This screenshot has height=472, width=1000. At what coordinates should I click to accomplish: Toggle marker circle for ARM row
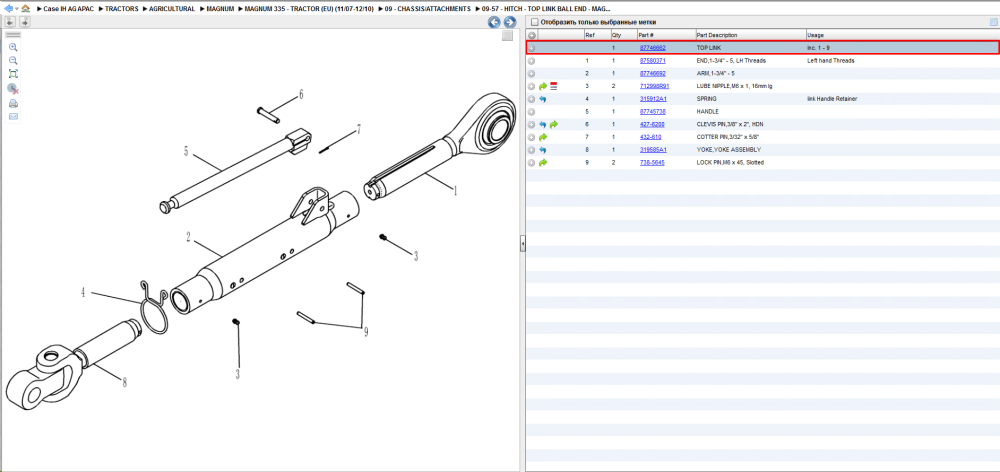[532, 73]
